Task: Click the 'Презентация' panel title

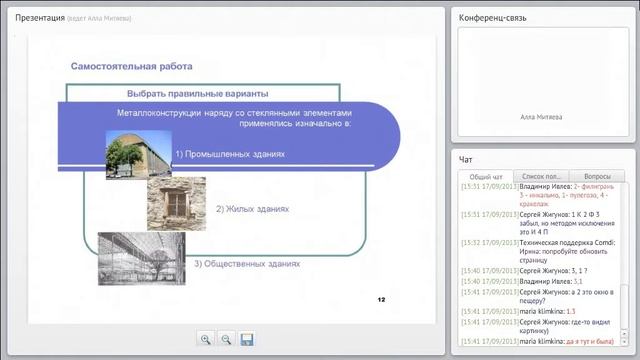Action: pyautogui.click(x=40, y=18)
